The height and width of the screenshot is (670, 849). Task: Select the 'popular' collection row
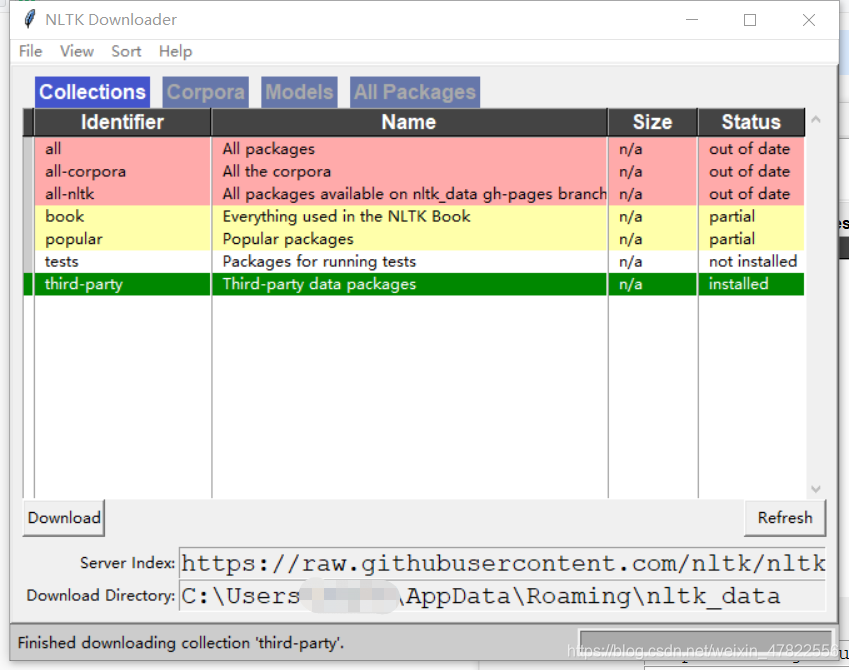tap(414, 239)
